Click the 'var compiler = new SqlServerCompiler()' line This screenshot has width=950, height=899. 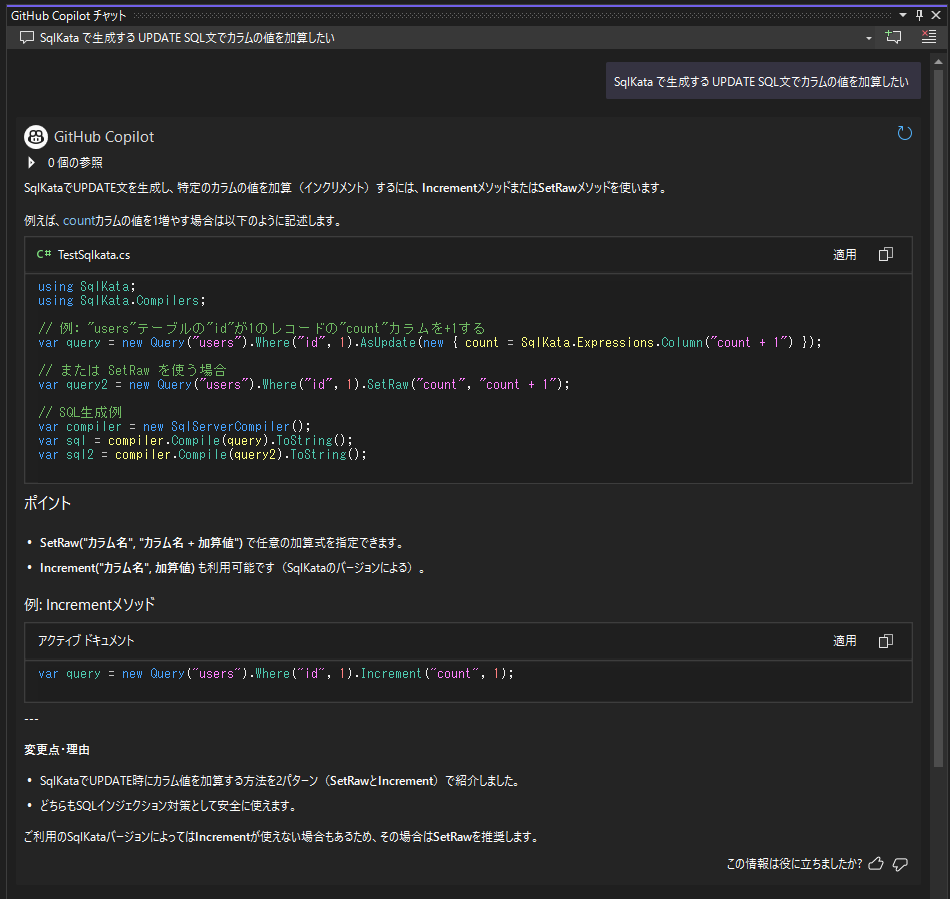(x=174, y=426)
